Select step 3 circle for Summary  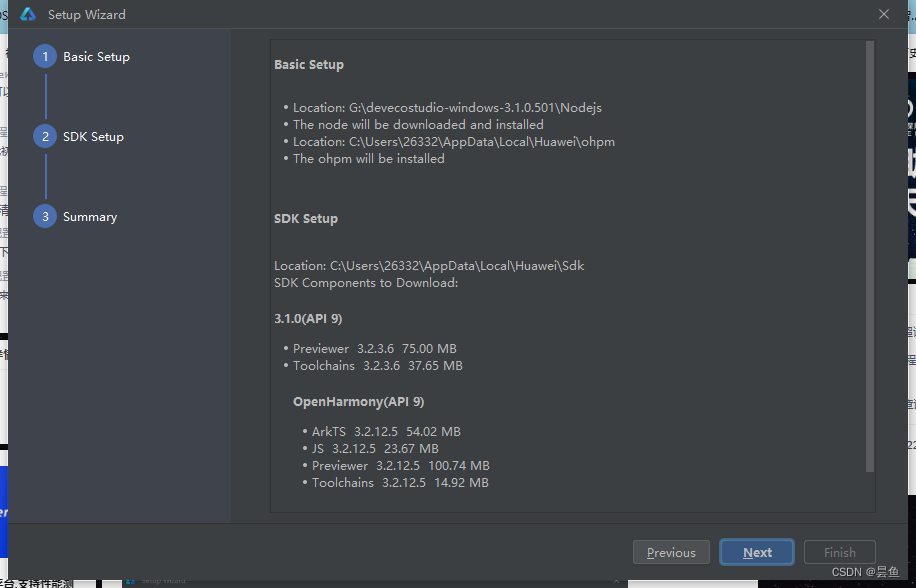[45, 217]
